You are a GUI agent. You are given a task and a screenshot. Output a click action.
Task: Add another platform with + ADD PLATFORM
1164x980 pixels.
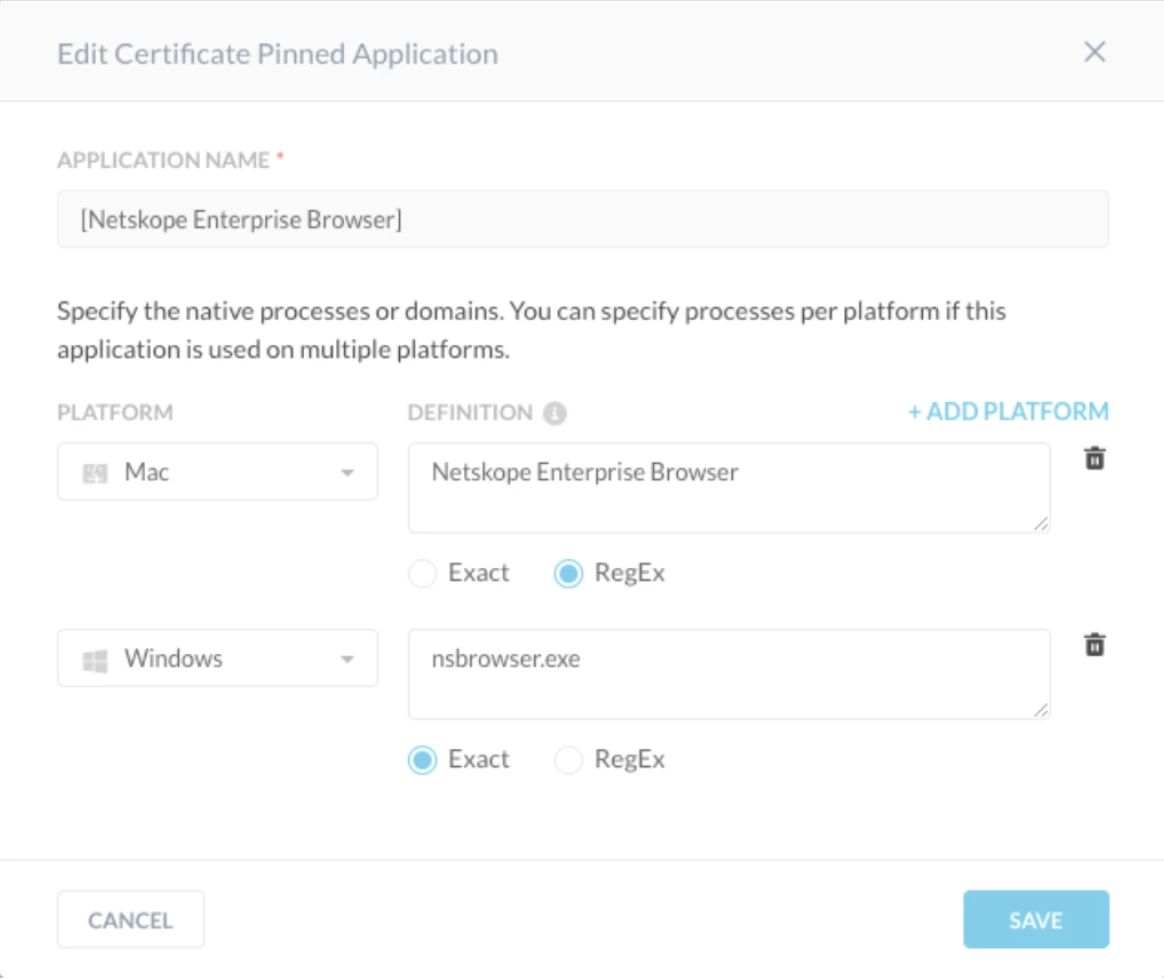[x=1008, y=411]
